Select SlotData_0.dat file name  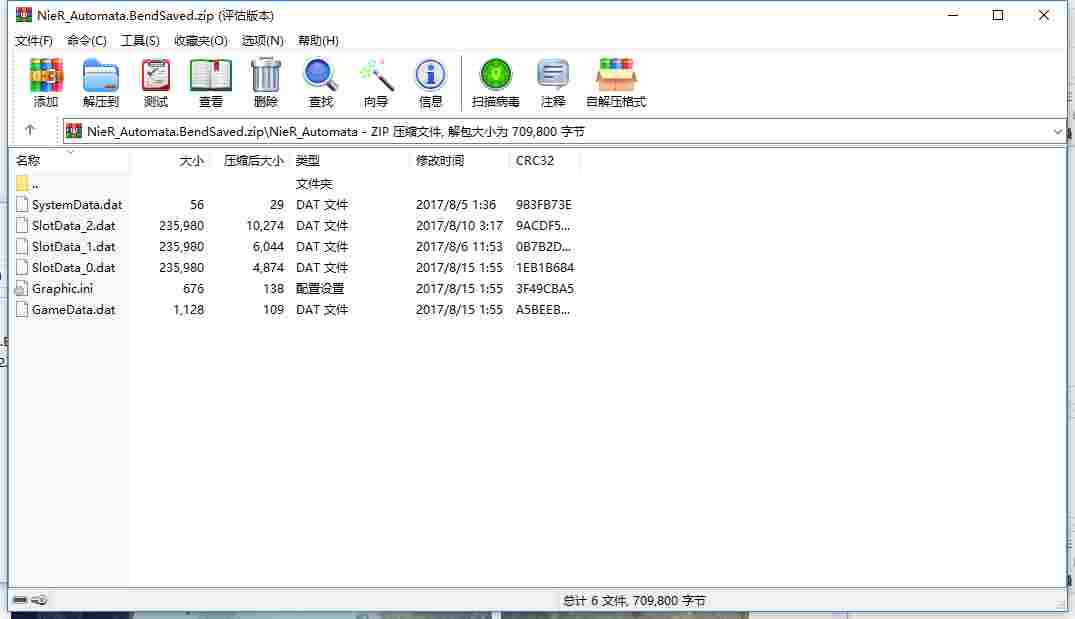click(x=73, y=267)
